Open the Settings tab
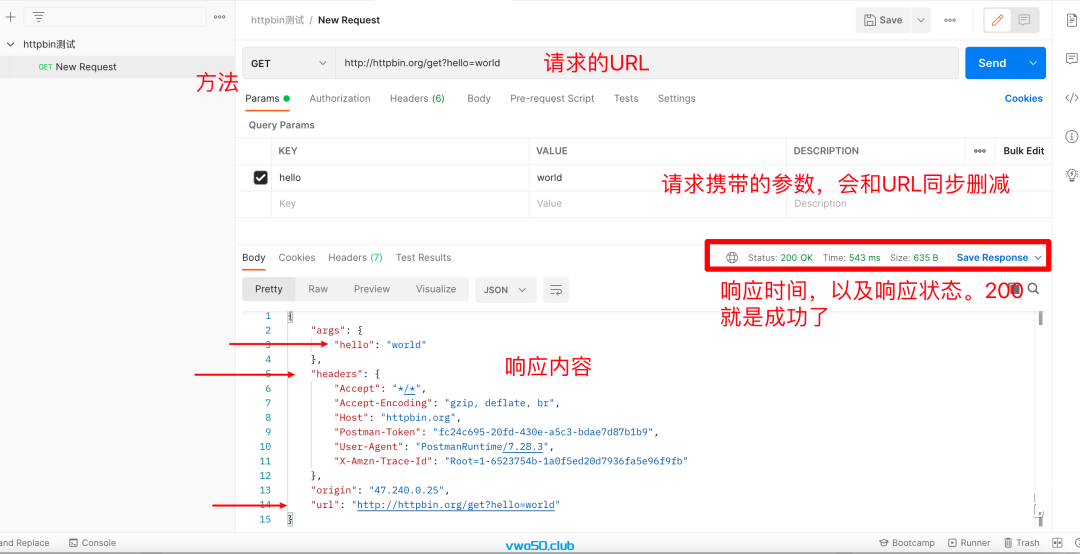The width and height of the screenshot is (1080, 554). 676,99
